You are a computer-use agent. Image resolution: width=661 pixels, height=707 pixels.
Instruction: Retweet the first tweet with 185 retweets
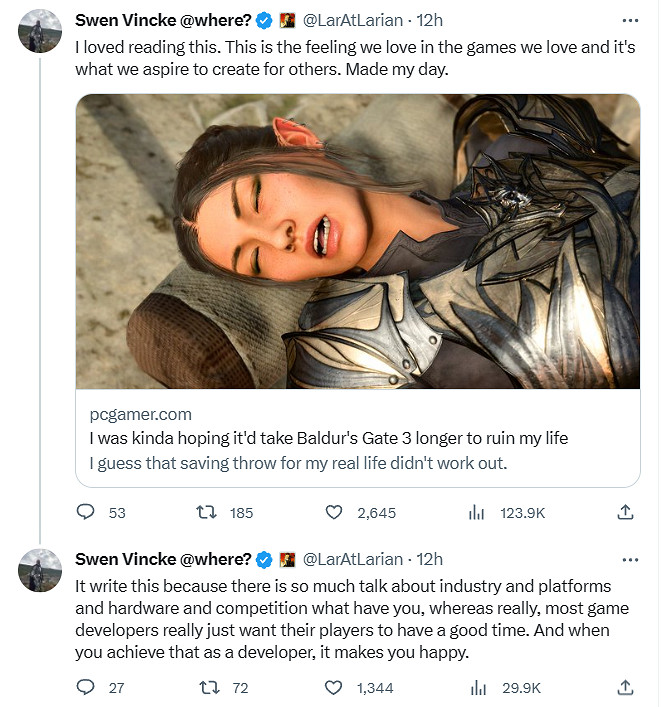(x=207, y=512)
